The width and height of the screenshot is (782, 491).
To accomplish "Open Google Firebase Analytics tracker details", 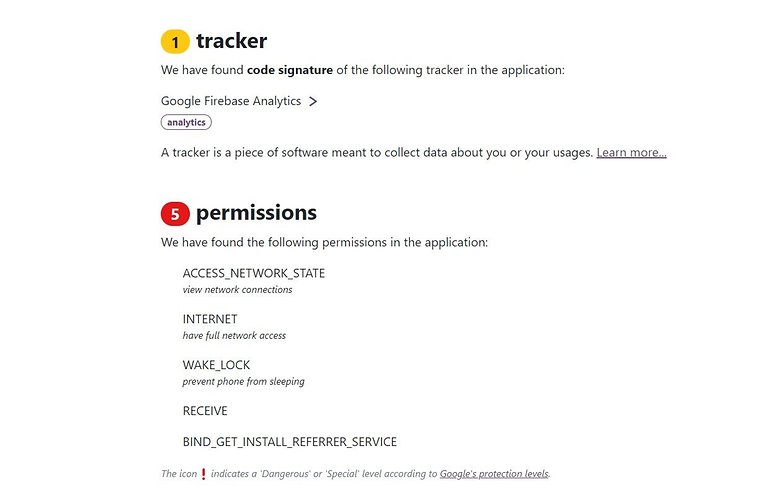I will pos(231,101).
